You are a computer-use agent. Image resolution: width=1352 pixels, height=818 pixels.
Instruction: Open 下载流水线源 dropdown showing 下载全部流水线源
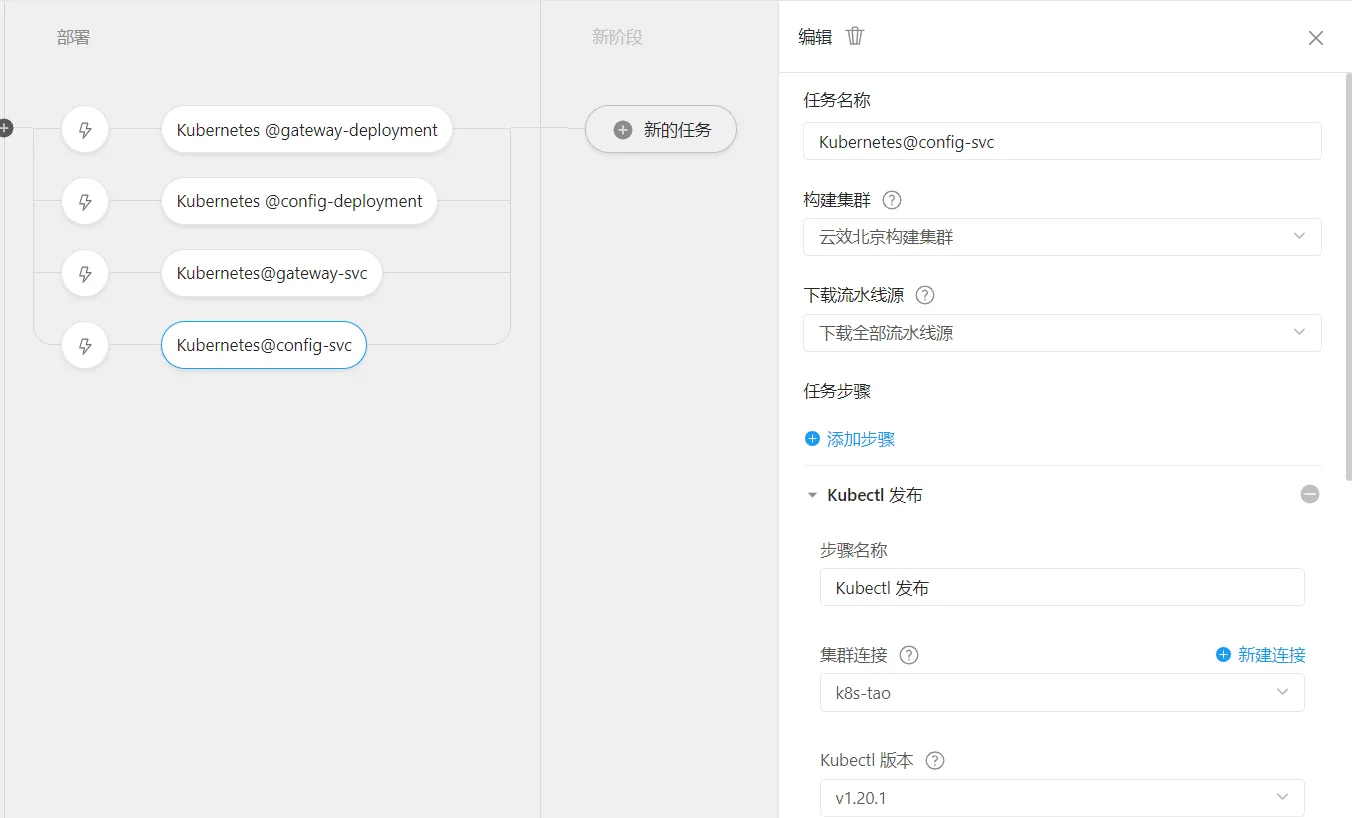tap(1062, 333)
